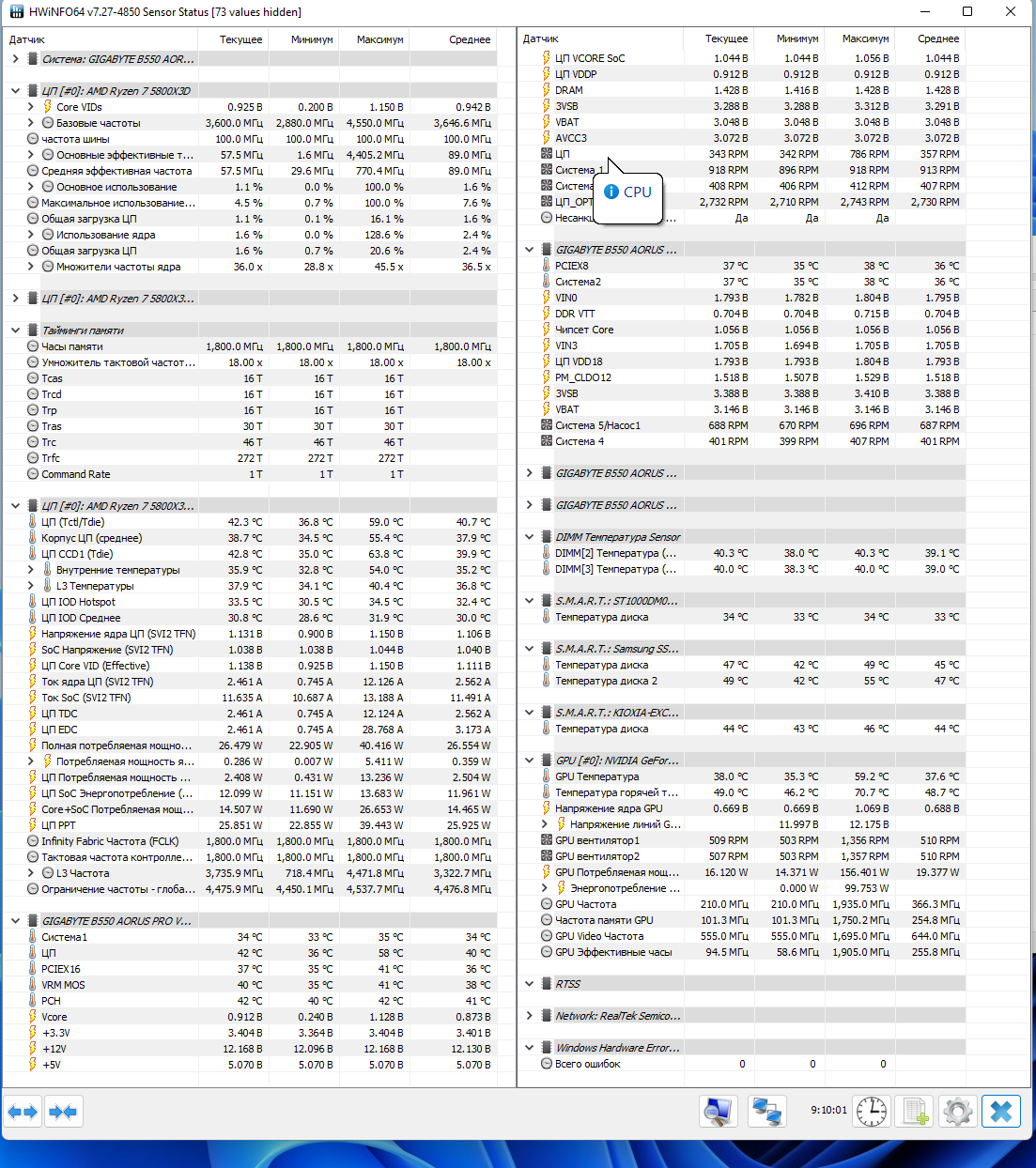Click bolt icon of +12V row

coord(33,1049)
